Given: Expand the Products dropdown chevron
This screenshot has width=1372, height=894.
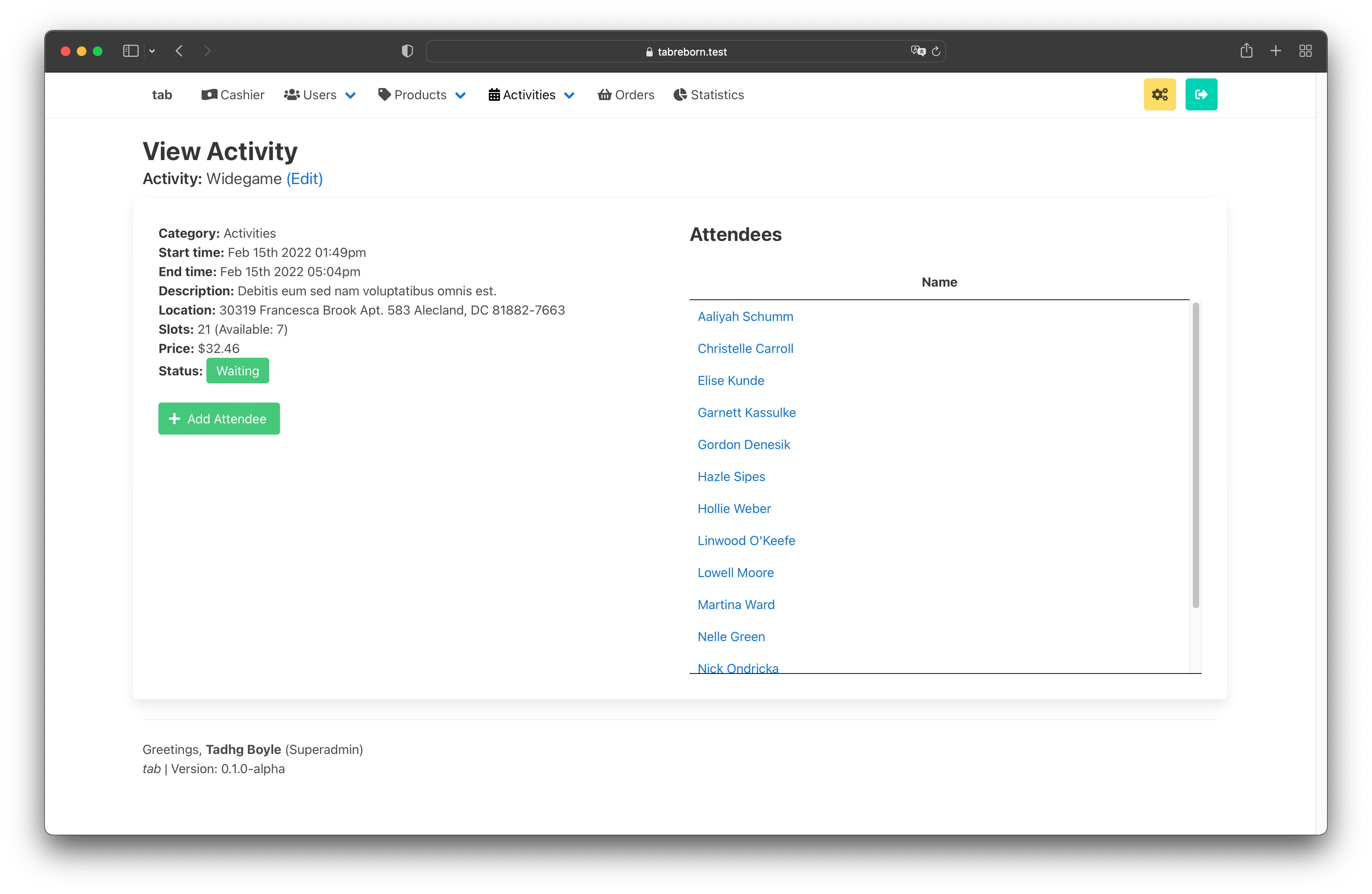Looking at the screenshot, I should (x=460, y=95).
